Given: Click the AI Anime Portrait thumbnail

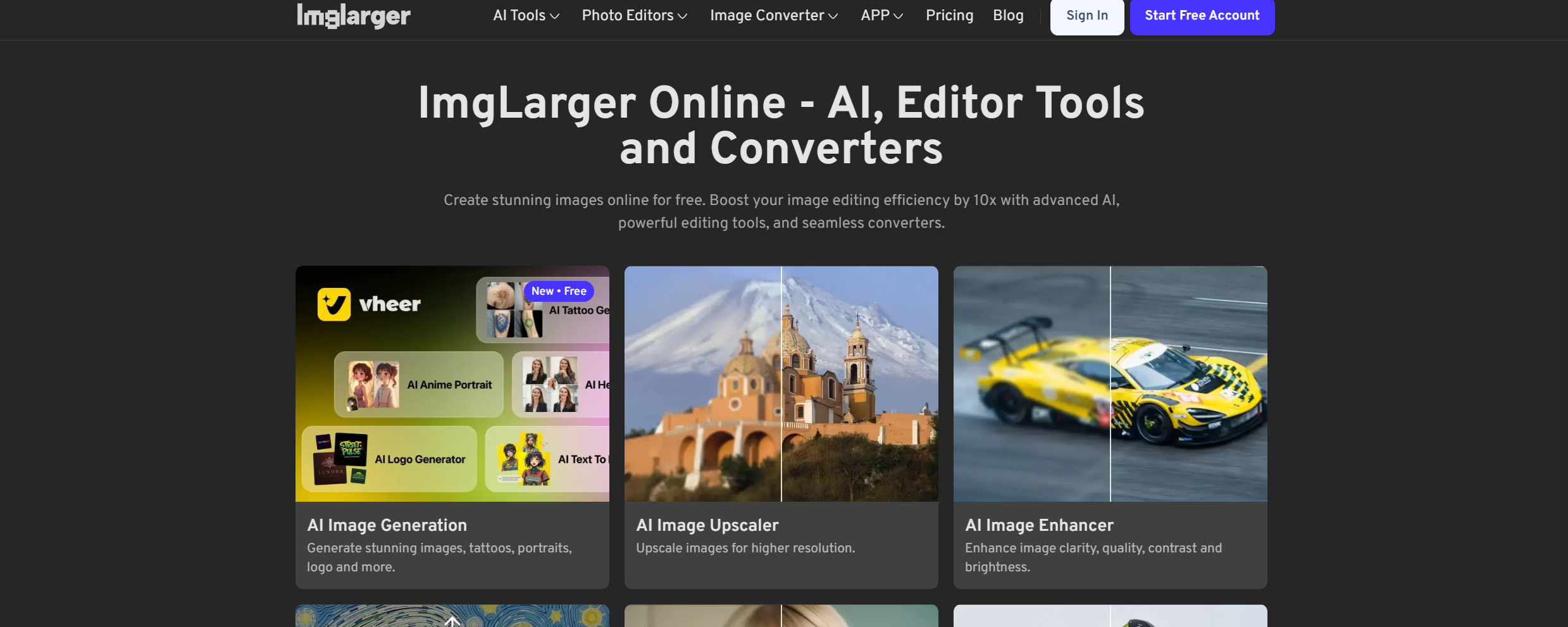Looking at the screenshot, I should point(418,384).
